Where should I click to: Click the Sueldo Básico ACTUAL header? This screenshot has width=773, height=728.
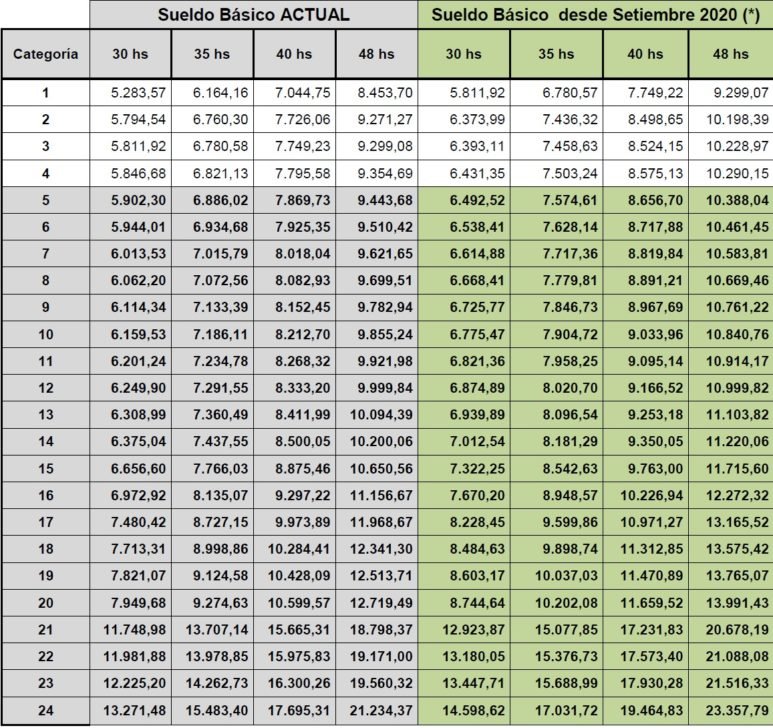(253, 15)
